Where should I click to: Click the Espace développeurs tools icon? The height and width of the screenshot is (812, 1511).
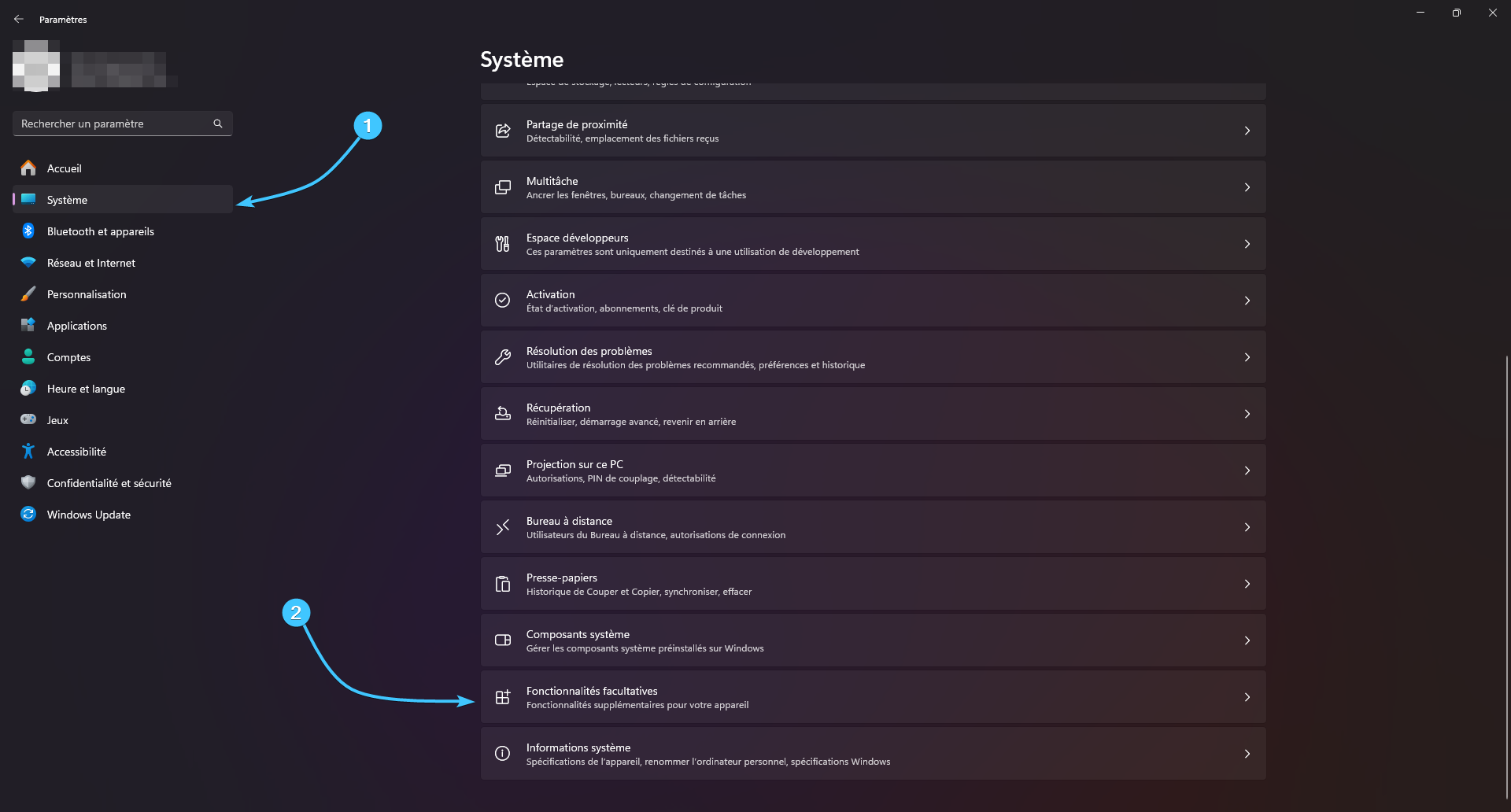click(503, 244)
